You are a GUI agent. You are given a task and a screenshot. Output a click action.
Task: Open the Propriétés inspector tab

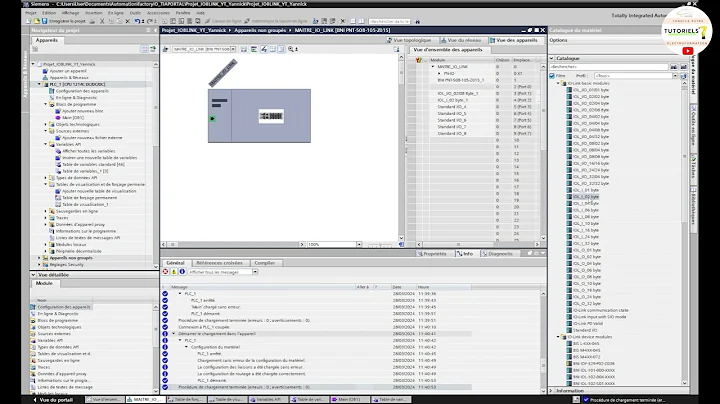click(x=431, y=254)
